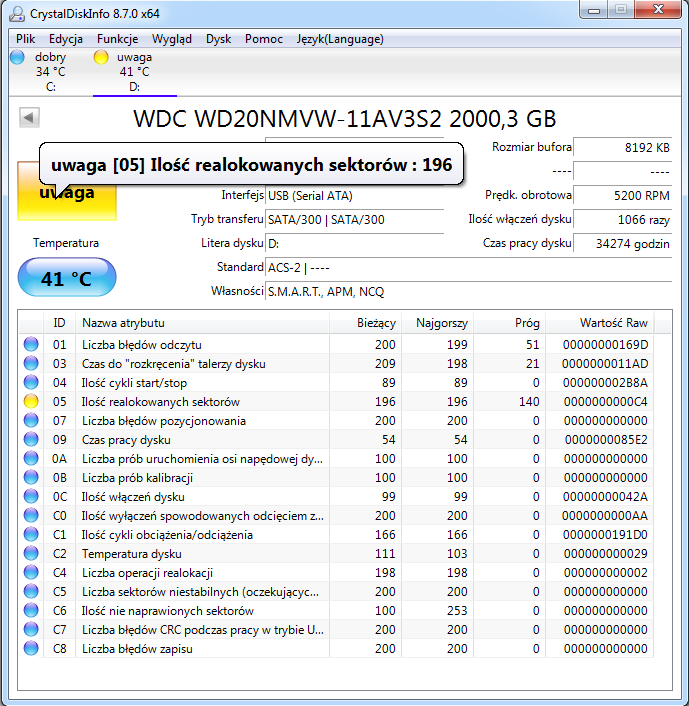Image resolution: width=689 pixels, height=706 pixels.
Task: Click the ID column header
Action: (x=59, y=322)
